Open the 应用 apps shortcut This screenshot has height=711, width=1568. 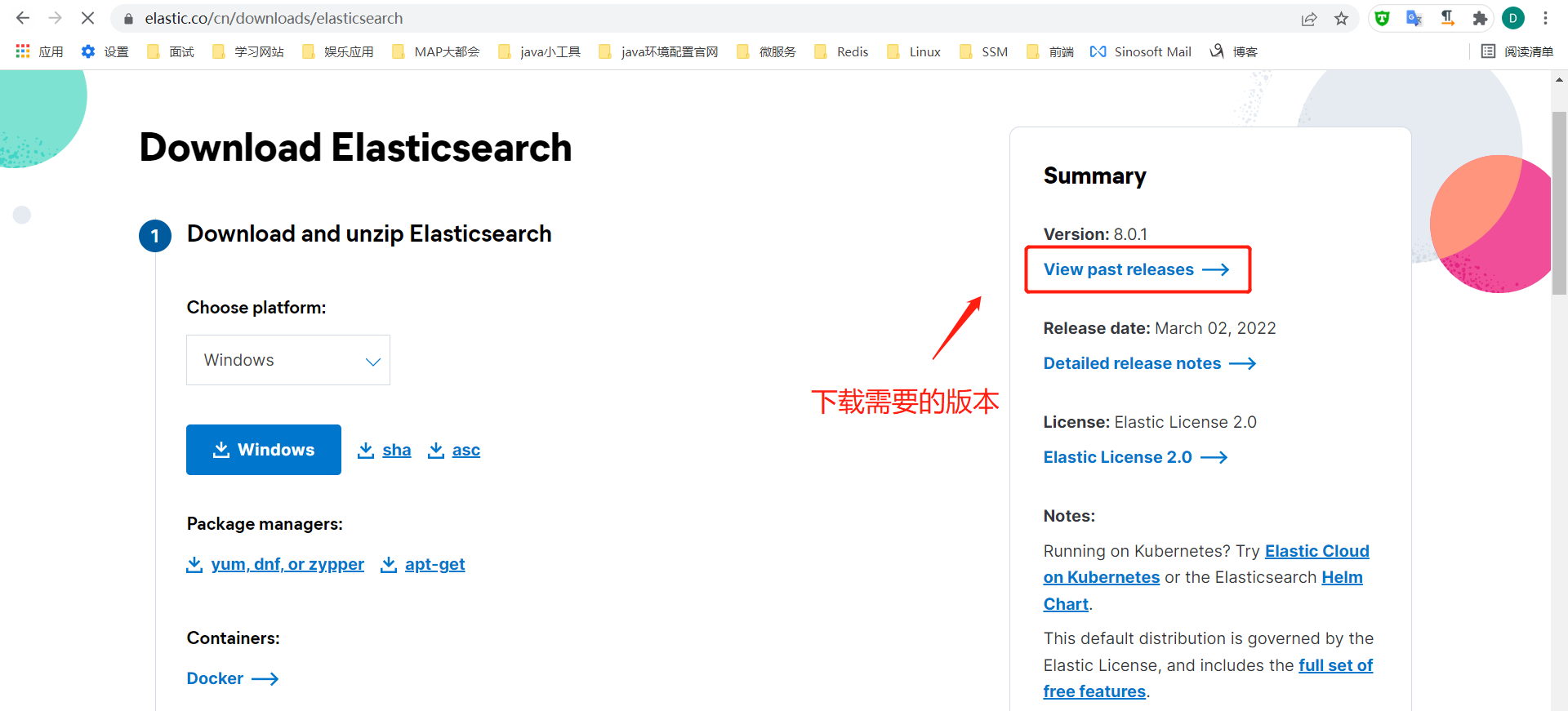pos(39,51)
